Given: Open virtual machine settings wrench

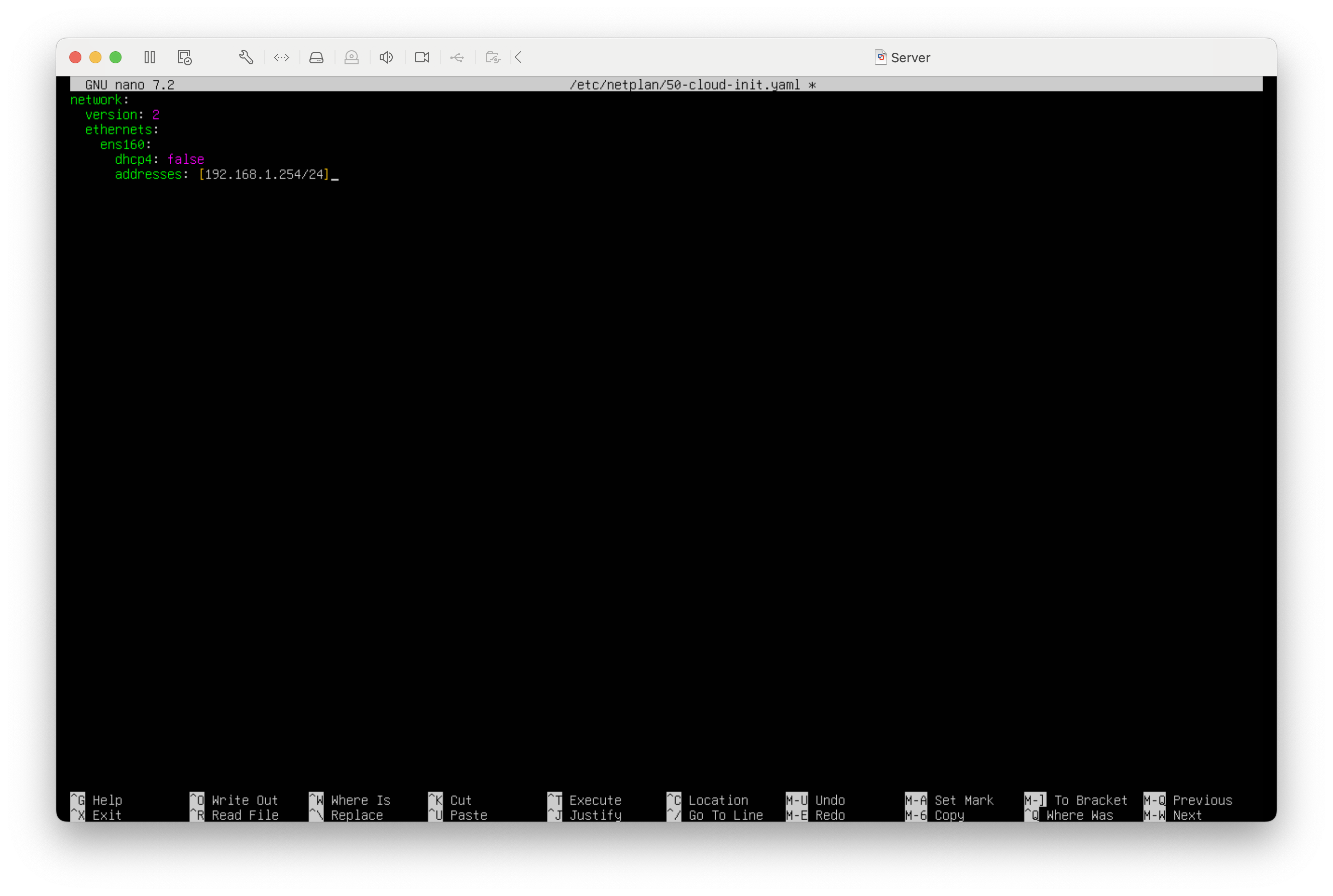Looking at the screenshot, I should [246, 57].
